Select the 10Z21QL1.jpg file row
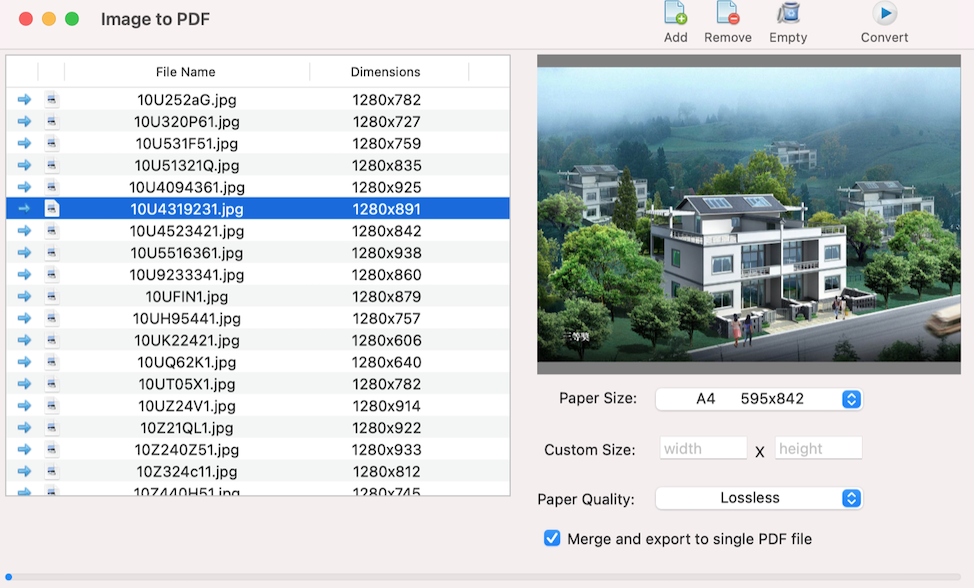Viewport: 974px width, 588px height. click(x=187, y=428)
